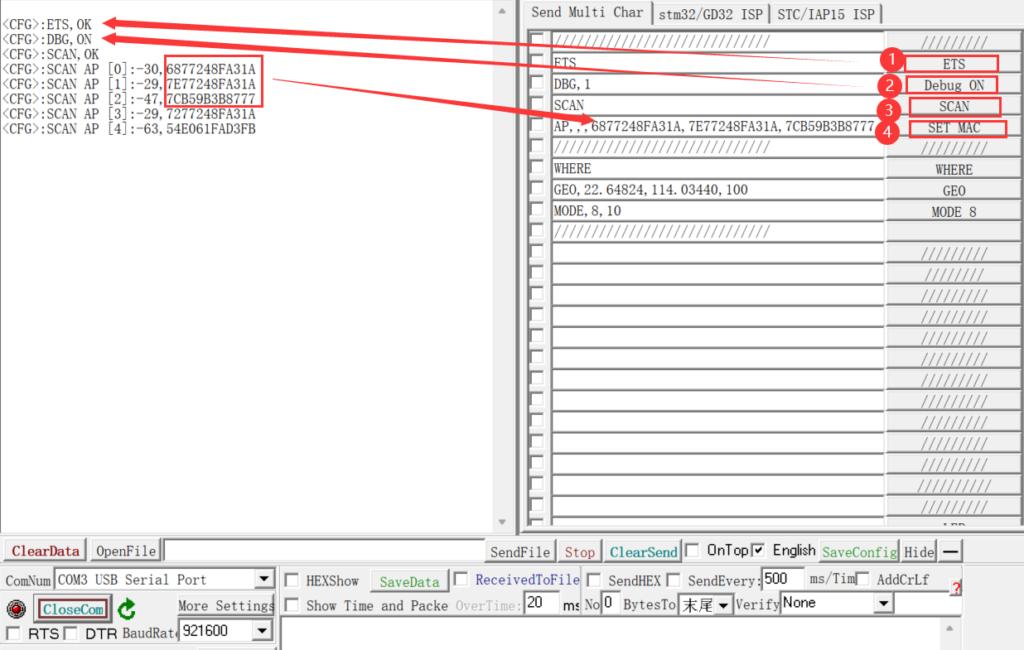Open the Verify None dropdown

coord(883,603)
